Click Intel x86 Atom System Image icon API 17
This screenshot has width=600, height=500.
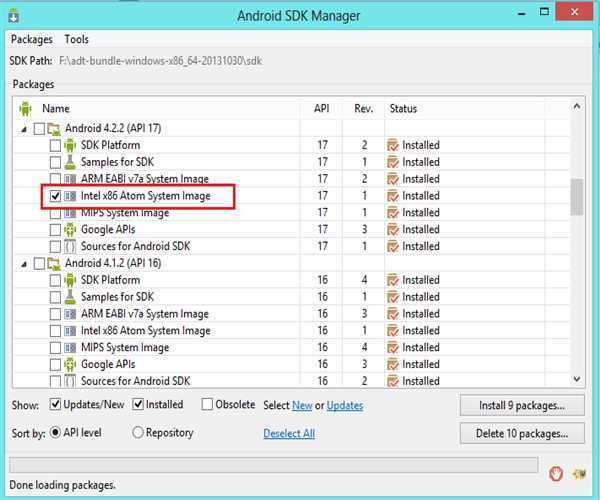click(x=70, y=196)
